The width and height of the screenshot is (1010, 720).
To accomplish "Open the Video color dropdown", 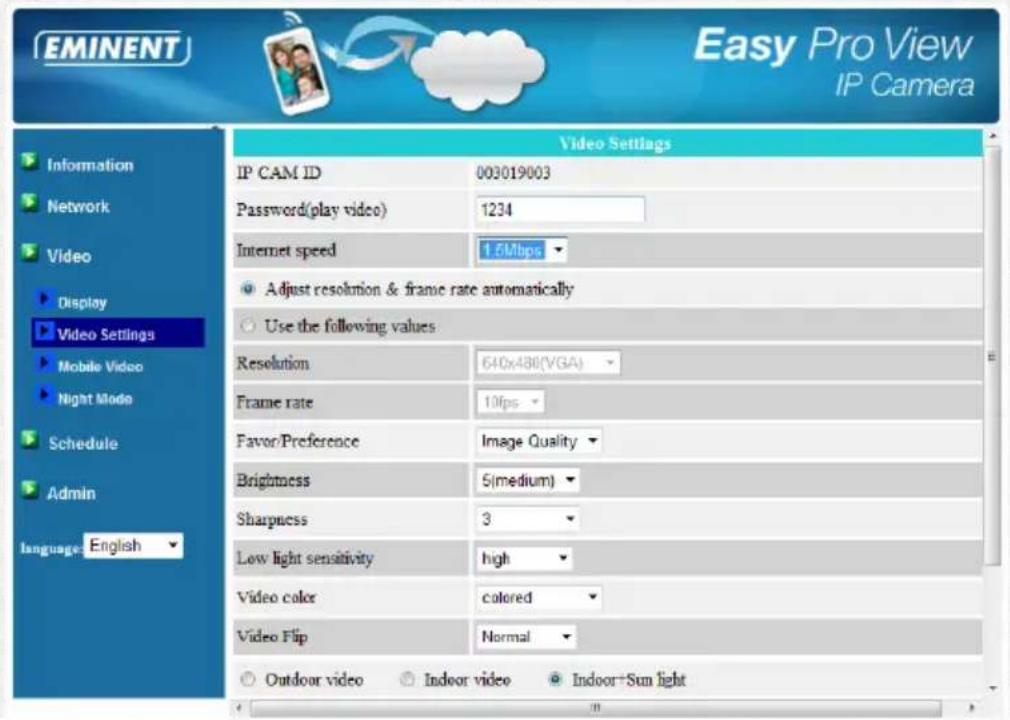I will (x=539, y=598).
